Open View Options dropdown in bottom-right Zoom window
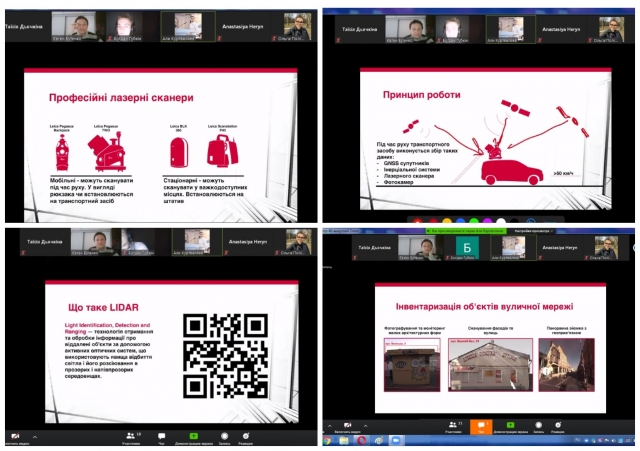 (x=534, y=231)
